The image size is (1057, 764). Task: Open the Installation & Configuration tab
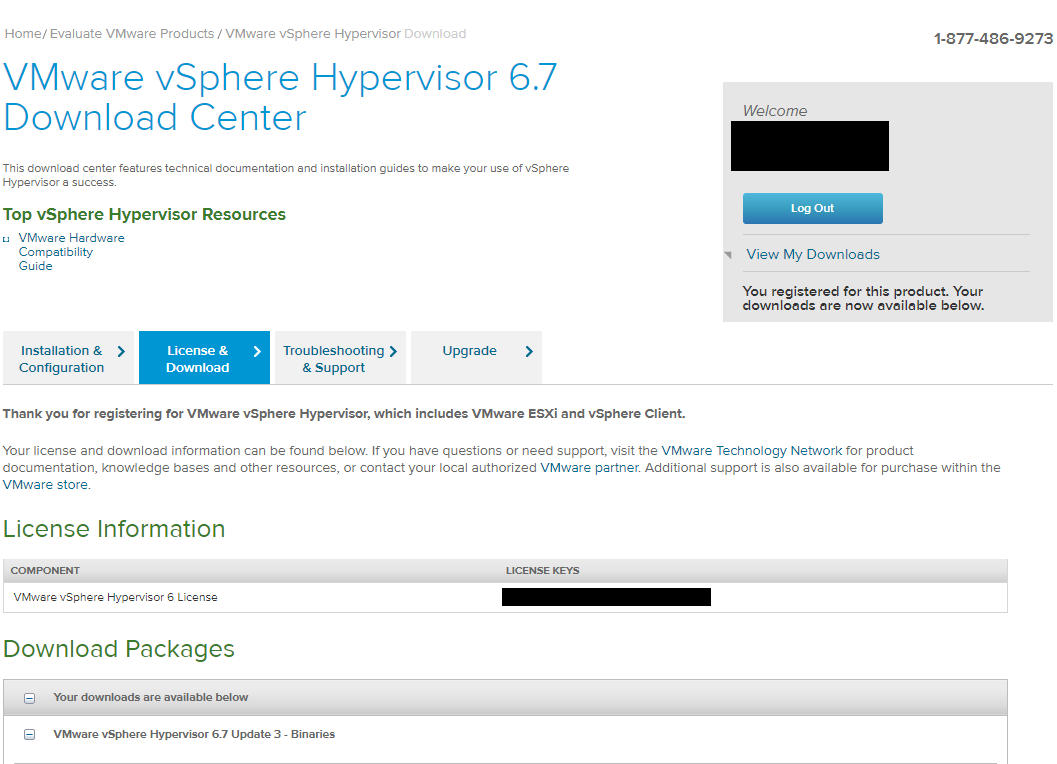(x=69, y=358)
